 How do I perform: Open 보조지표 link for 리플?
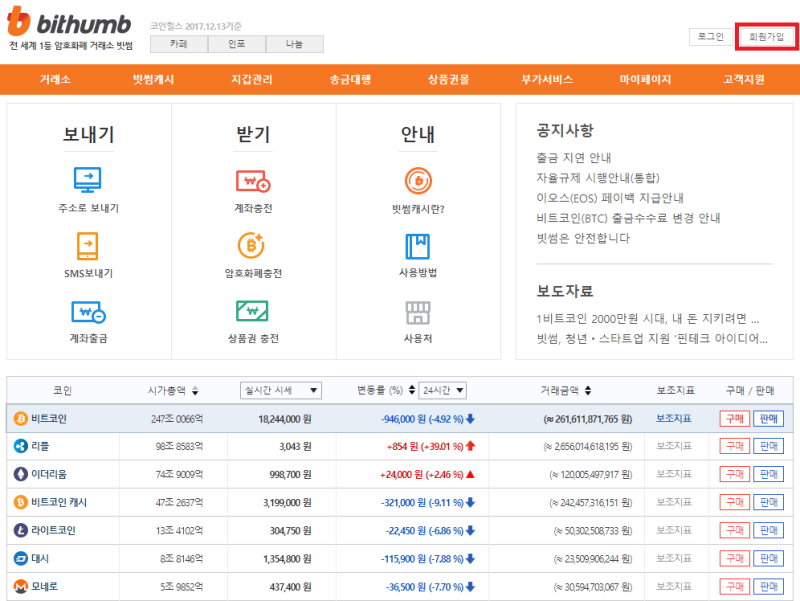(x=673, y=446)
